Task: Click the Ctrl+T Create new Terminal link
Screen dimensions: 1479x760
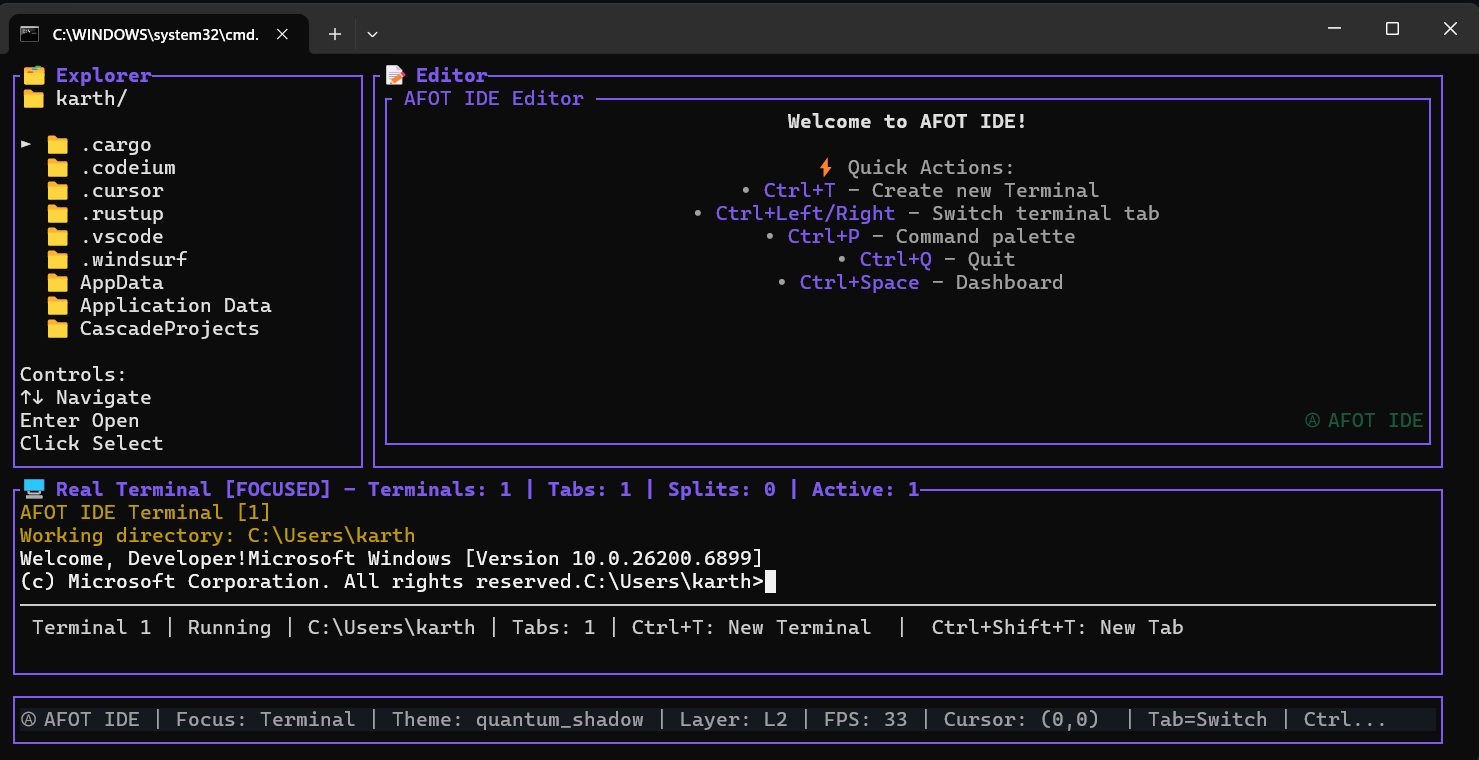Action: (799, 190)
